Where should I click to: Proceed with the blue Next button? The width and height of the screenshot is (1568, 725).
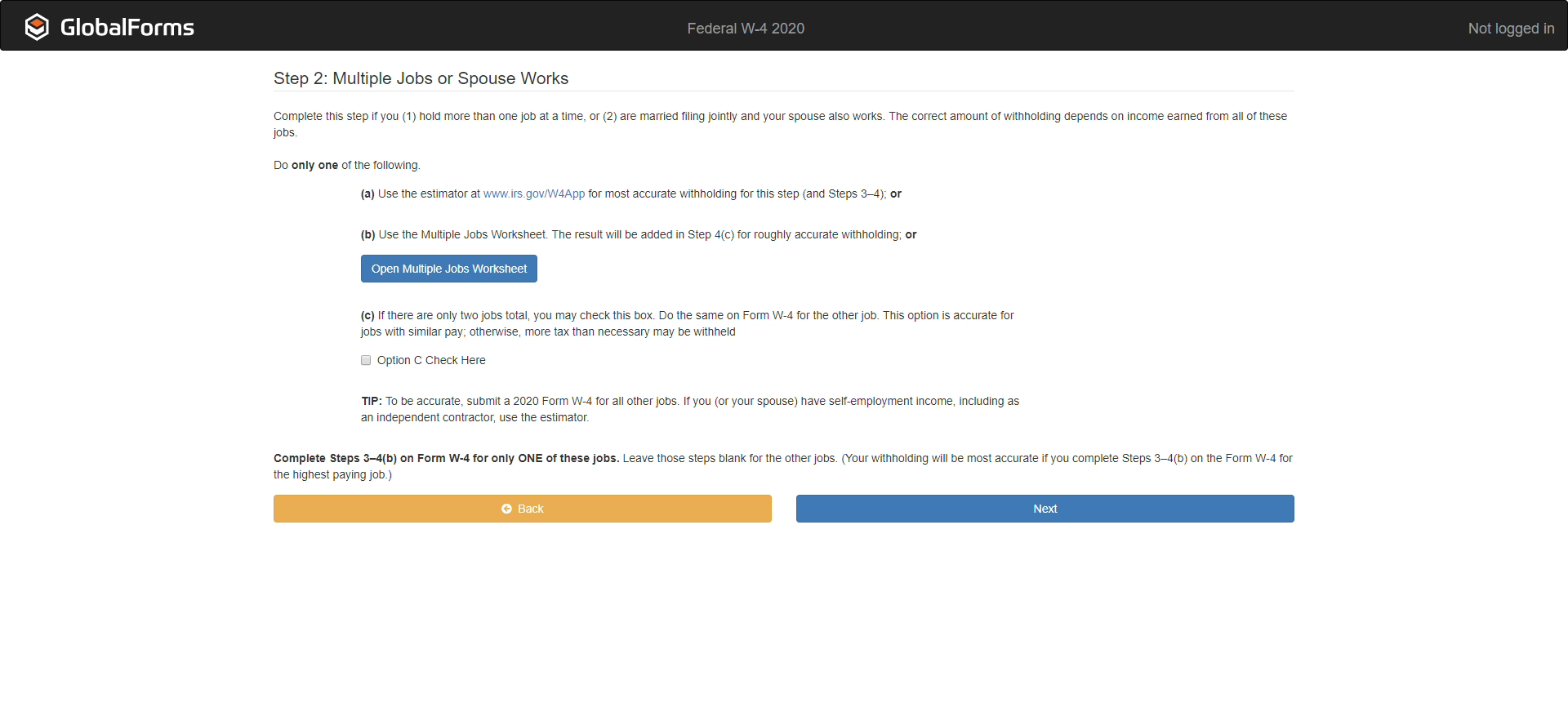(x=1045, y=509)
